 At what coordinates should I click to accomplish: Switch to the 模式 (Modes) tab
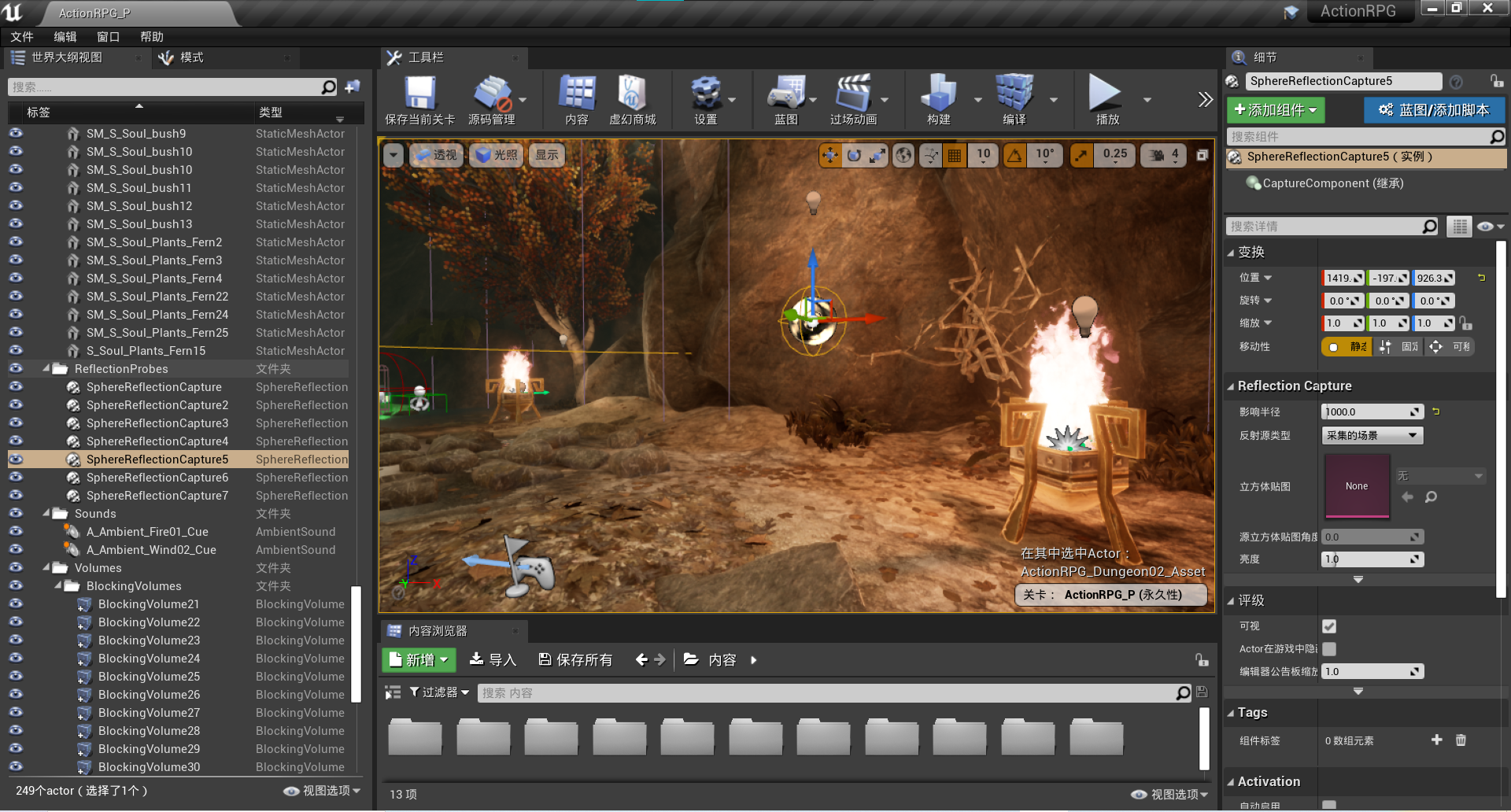click(x=191, y=57)
